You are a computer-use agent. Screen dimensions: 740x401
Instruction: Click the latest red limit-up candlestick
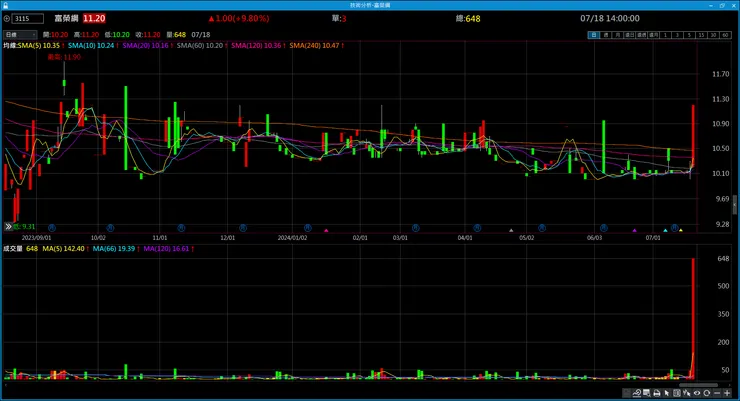coord(693,138)
